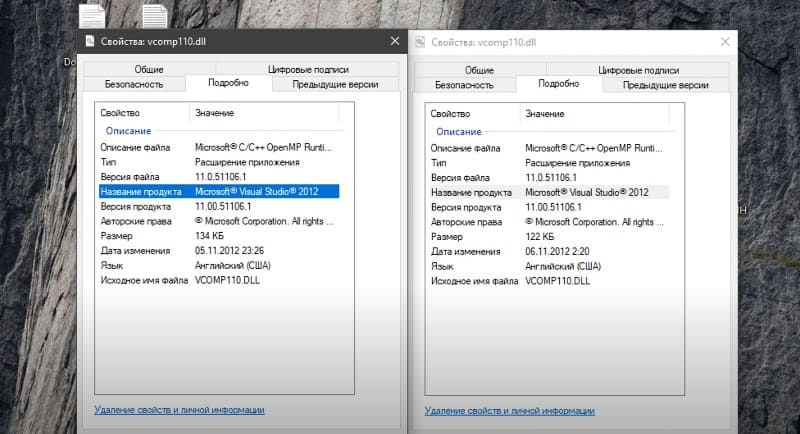The image size is (800, 434).
Task: Click Удаление свойств link in right window
Action: coord(510,411)
